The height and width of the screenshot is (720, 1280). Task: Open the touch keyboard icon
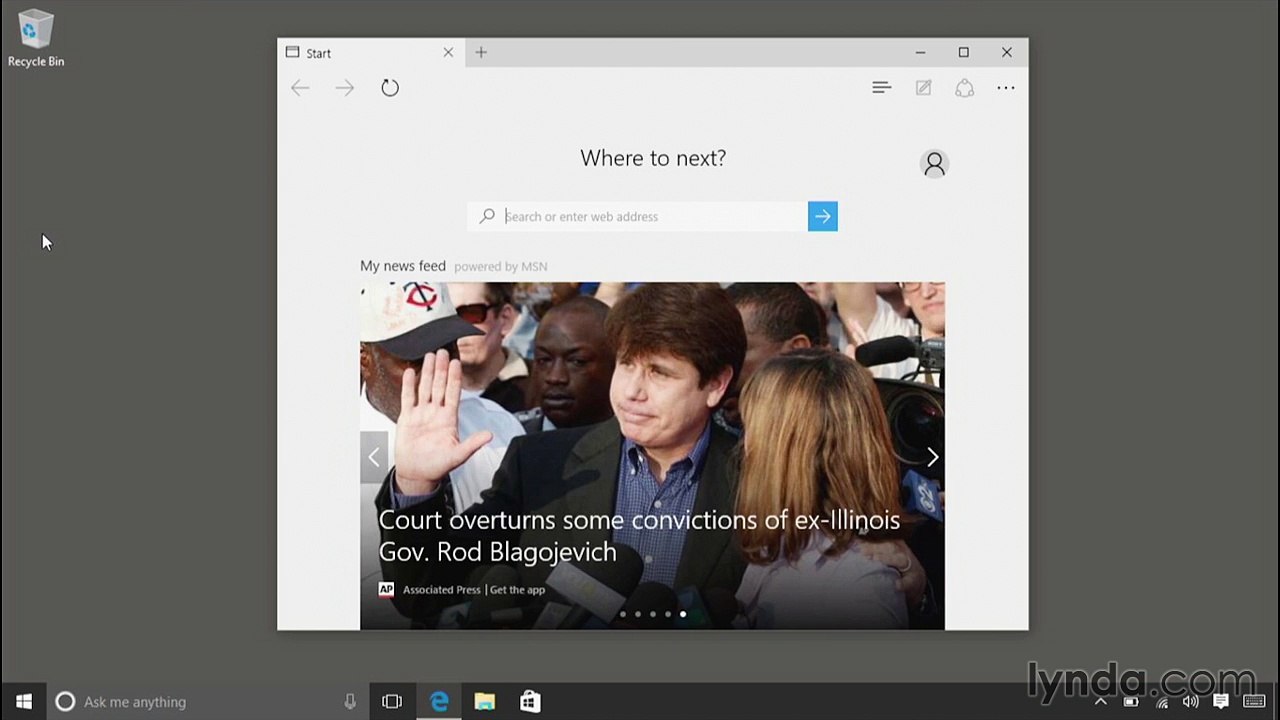point(1254,702)
